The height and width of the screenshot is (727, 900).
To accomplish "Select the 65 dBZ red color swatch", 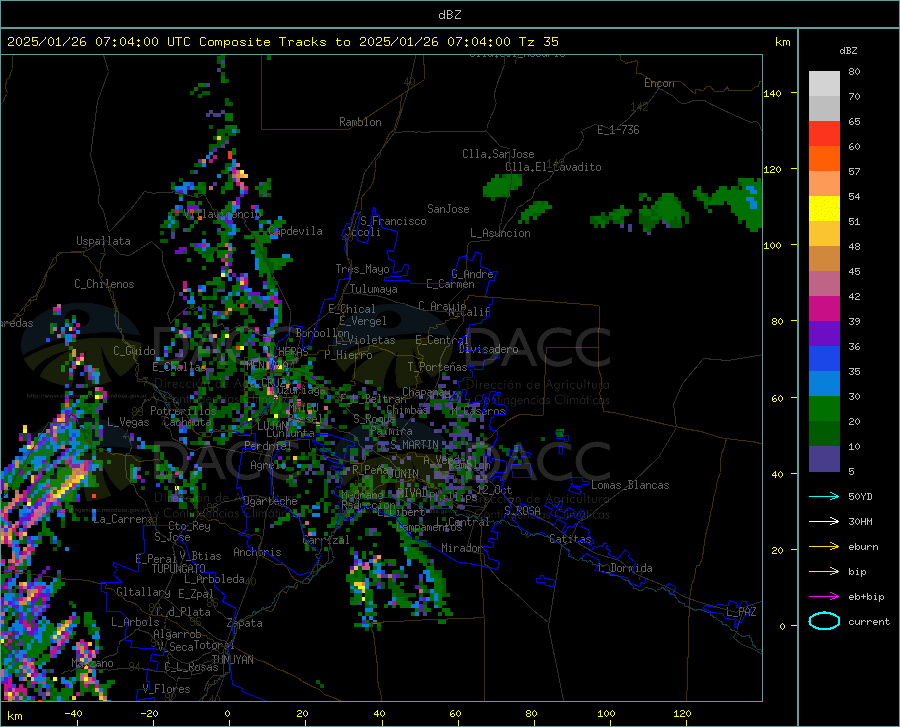I will click(824, 134).
